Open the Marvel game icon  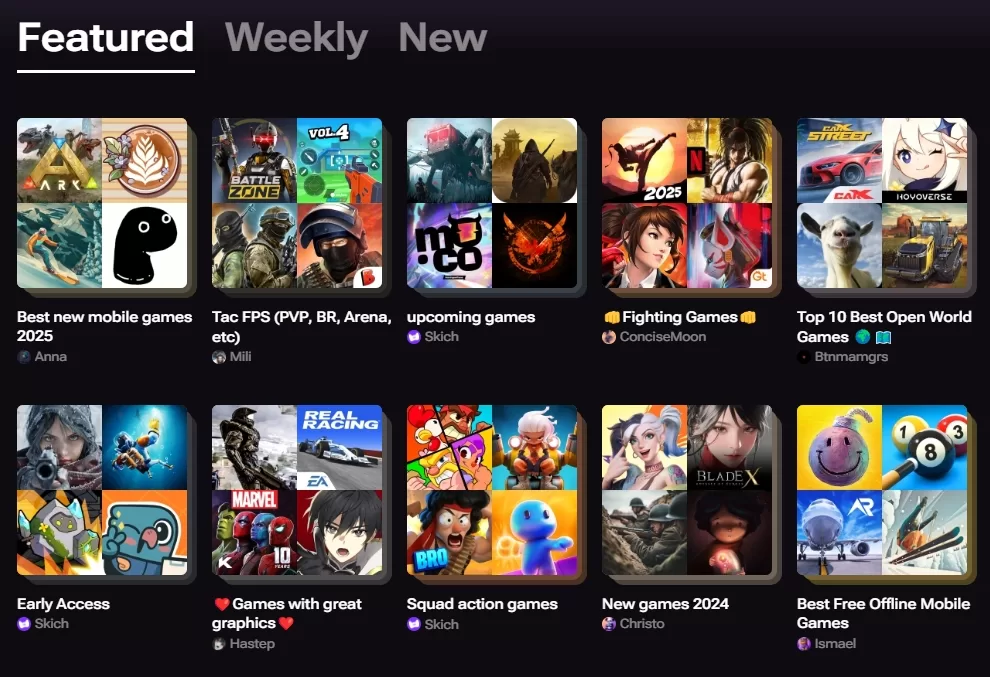click(254, 532)
